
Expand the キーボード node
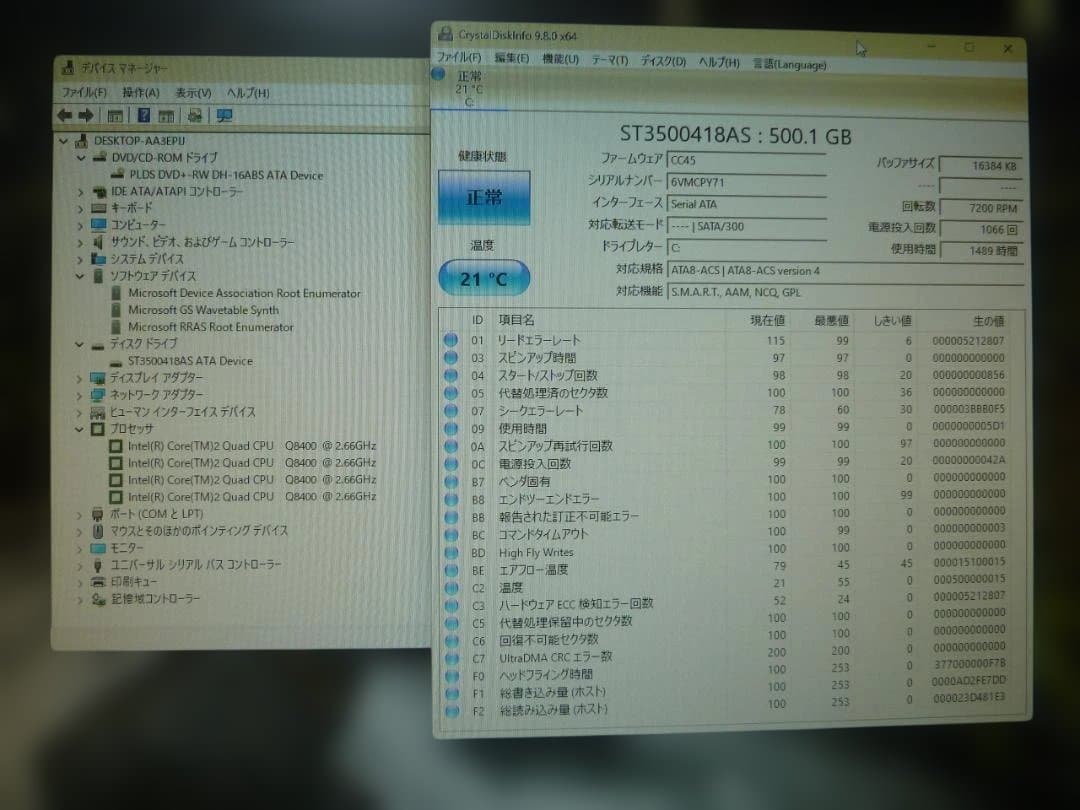81,209
